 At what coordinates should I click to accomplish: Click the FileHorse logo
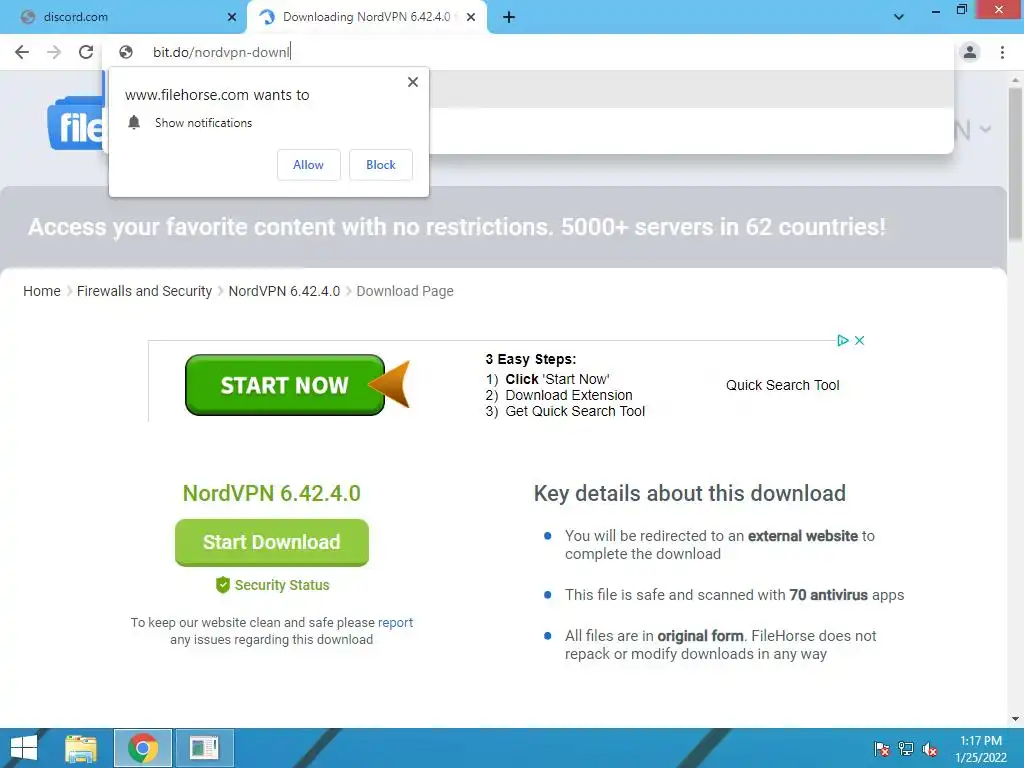pos(76,123)
